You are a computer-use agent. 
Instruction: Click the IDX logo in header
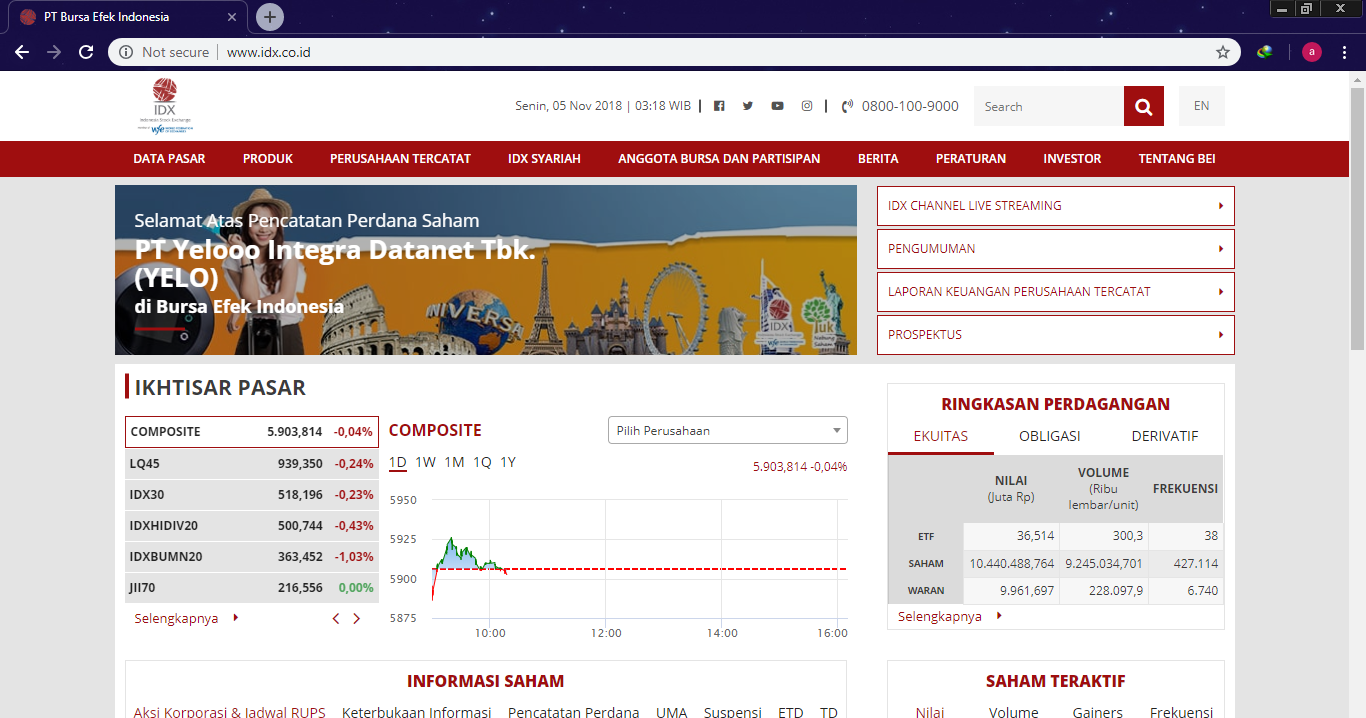(165, 106)
